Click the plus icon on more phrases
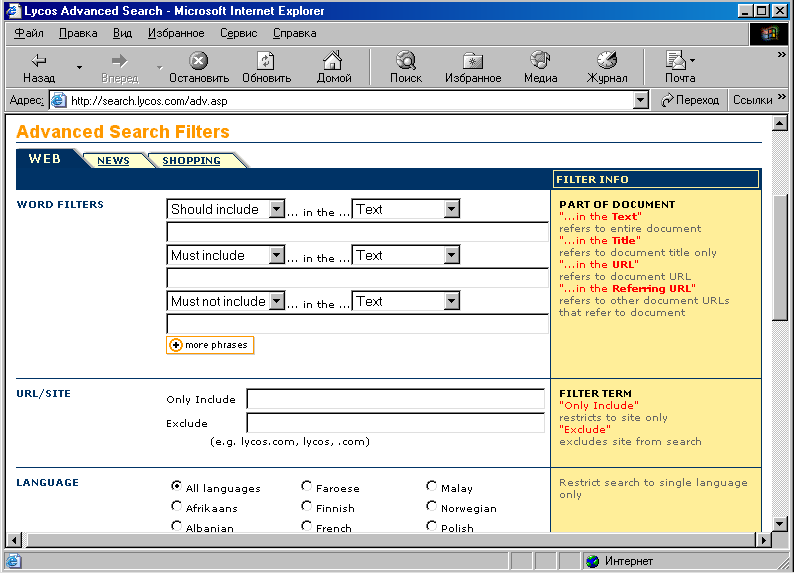The width and height of the screenshot is (794, 574). coord(176,345)
